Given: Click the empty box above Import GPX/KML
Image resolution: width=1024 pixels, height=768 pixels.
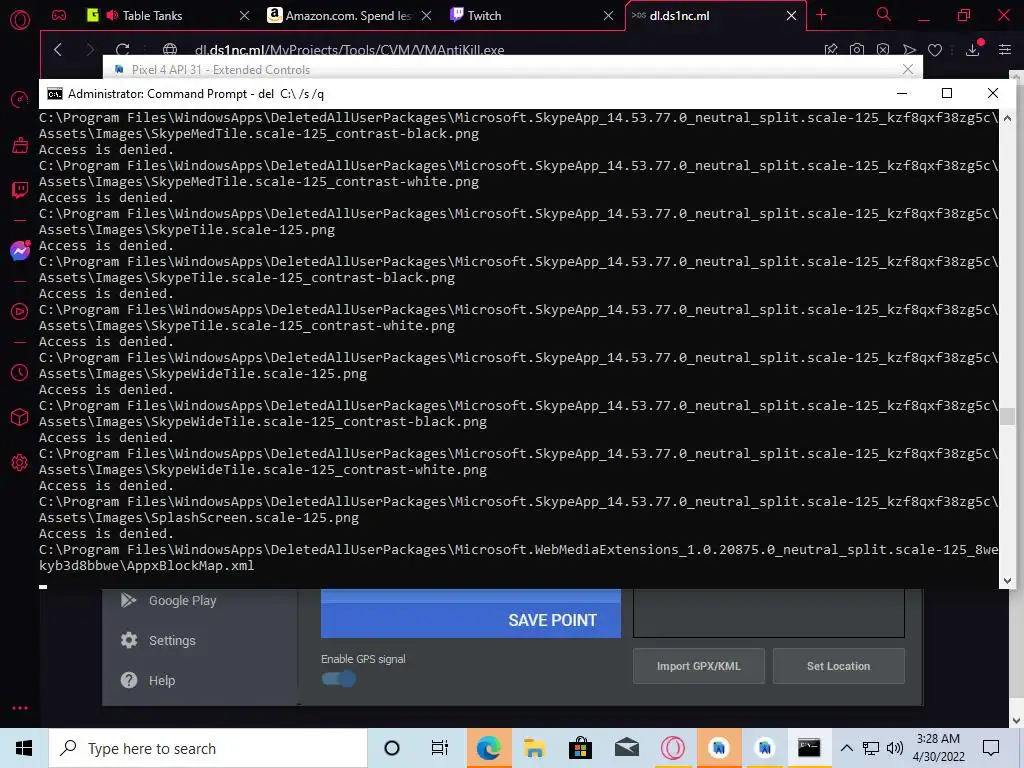Looking at the screenshot, I should tap(769, 613).
